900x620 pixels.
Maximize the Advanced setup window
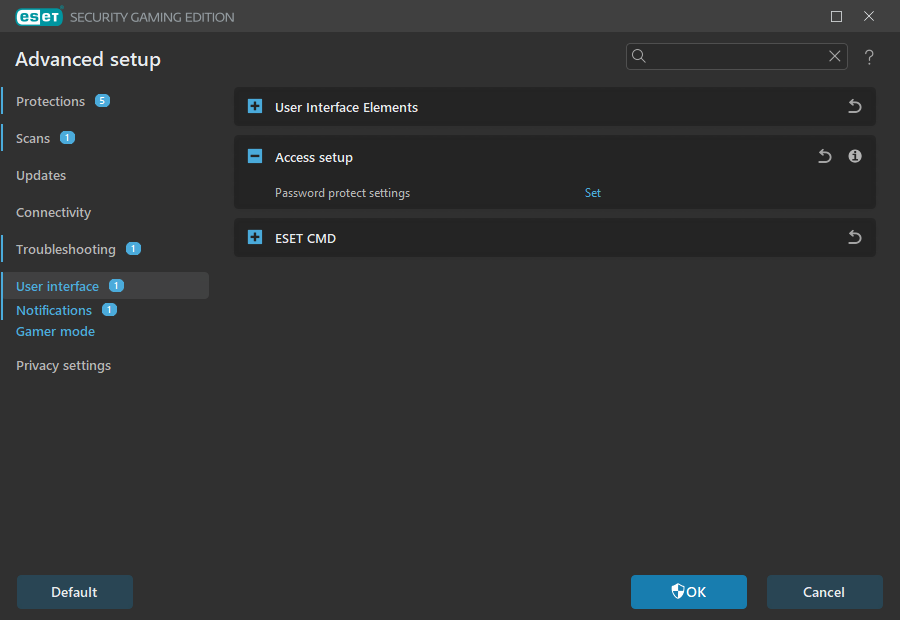pyautogui.click(x=836, y=16)
